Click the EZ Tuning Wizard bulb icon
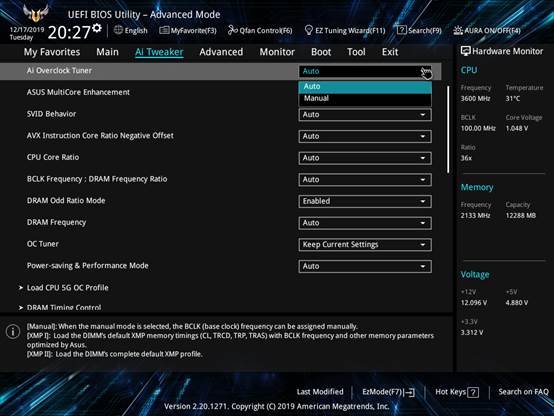 coord(308,30)
